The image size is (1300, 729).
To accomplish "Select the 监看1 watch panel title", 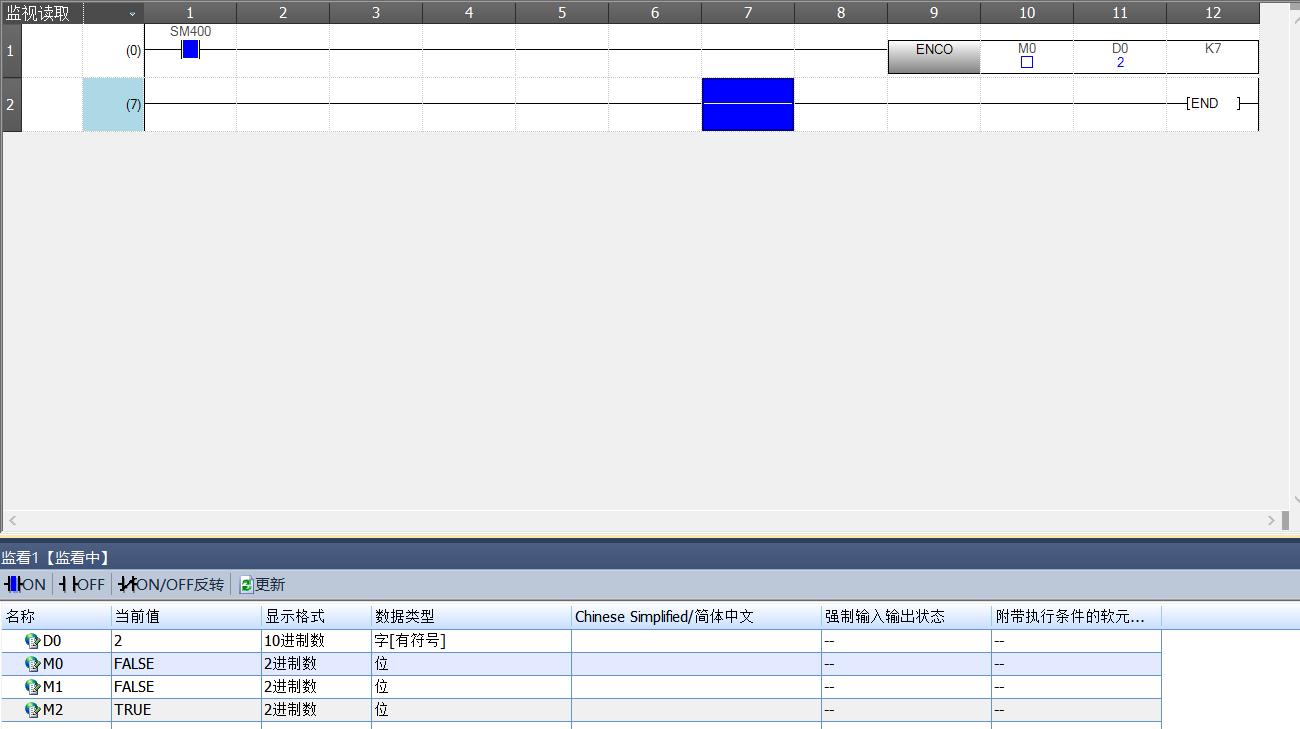I will 55,558.
